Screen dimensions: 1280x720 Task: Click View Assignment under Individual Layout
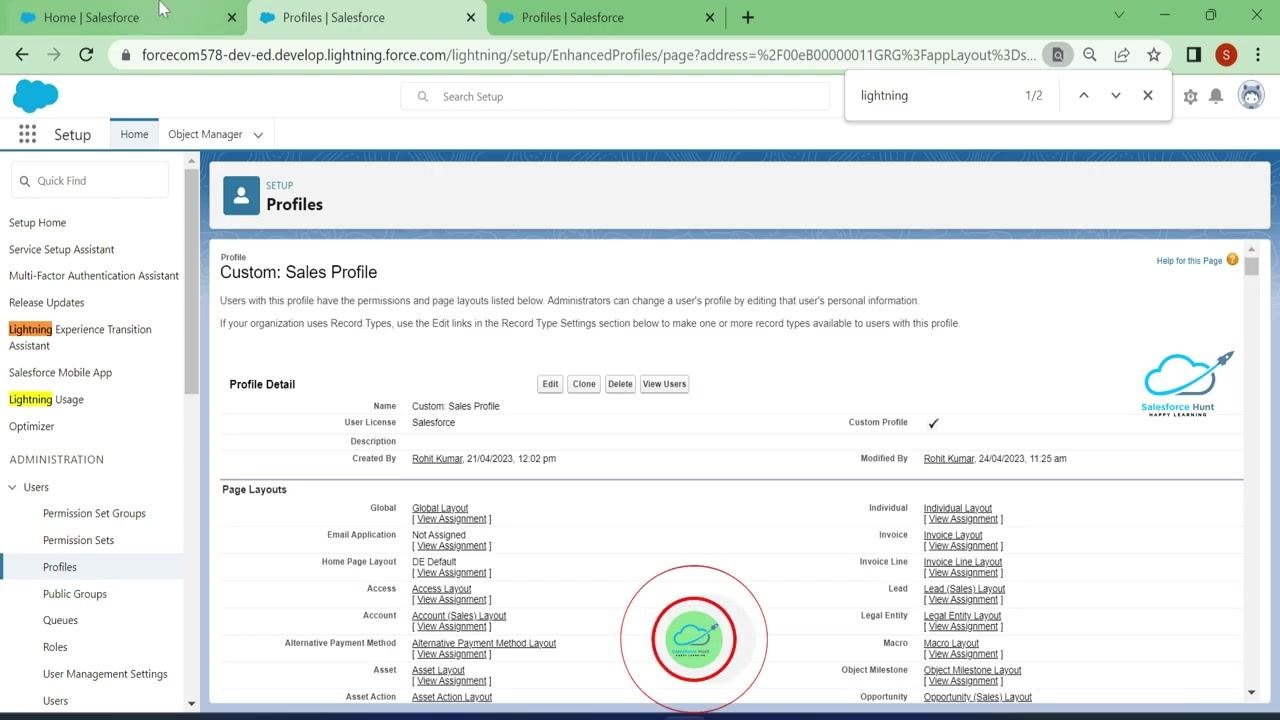click(963, 519)
